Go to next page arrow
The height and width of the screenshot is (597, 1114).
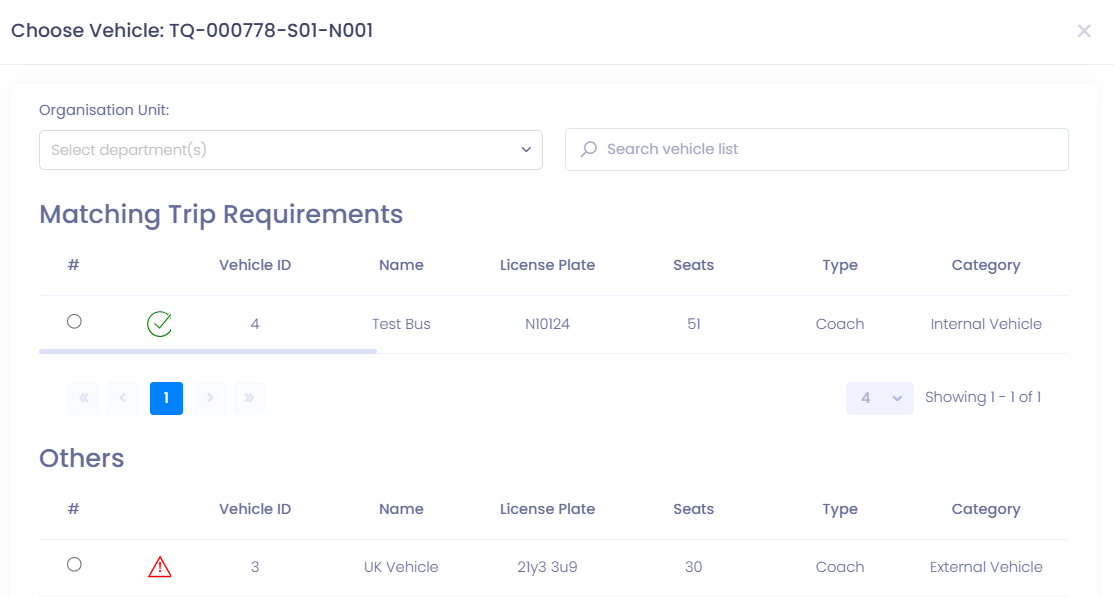pos(210,398)
